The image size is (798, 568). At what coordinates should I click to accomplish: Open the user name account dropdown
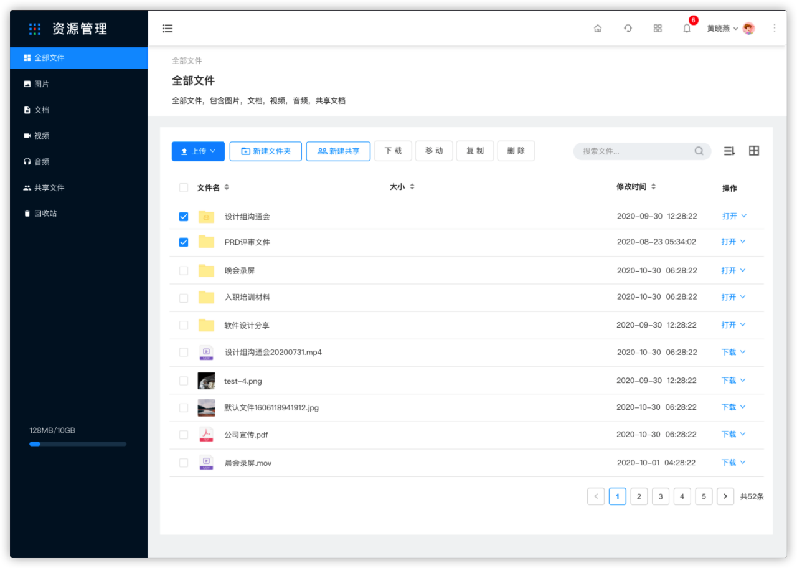pyautogui.click(x=722, y=29)
